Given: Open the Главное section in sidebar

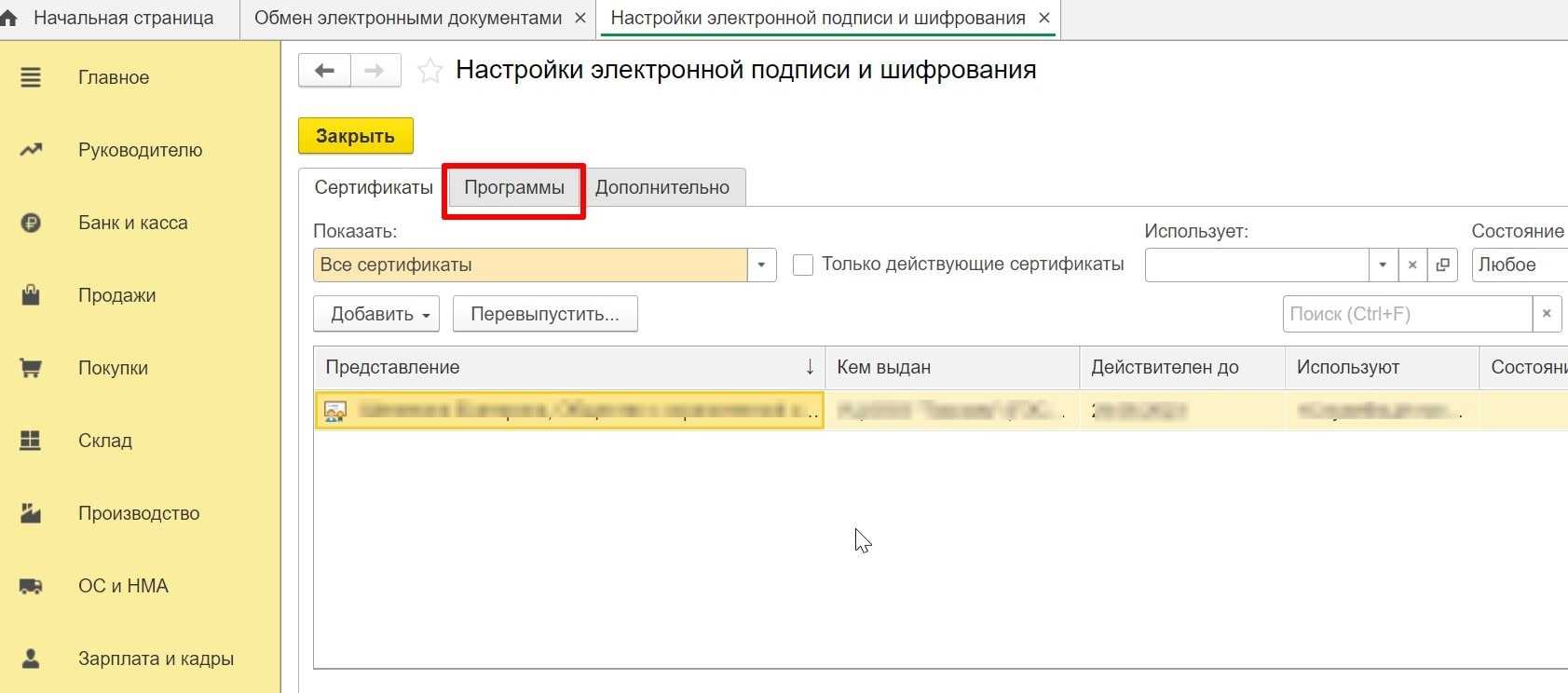Looking at the screenshot, I should [x=113, y=77].
